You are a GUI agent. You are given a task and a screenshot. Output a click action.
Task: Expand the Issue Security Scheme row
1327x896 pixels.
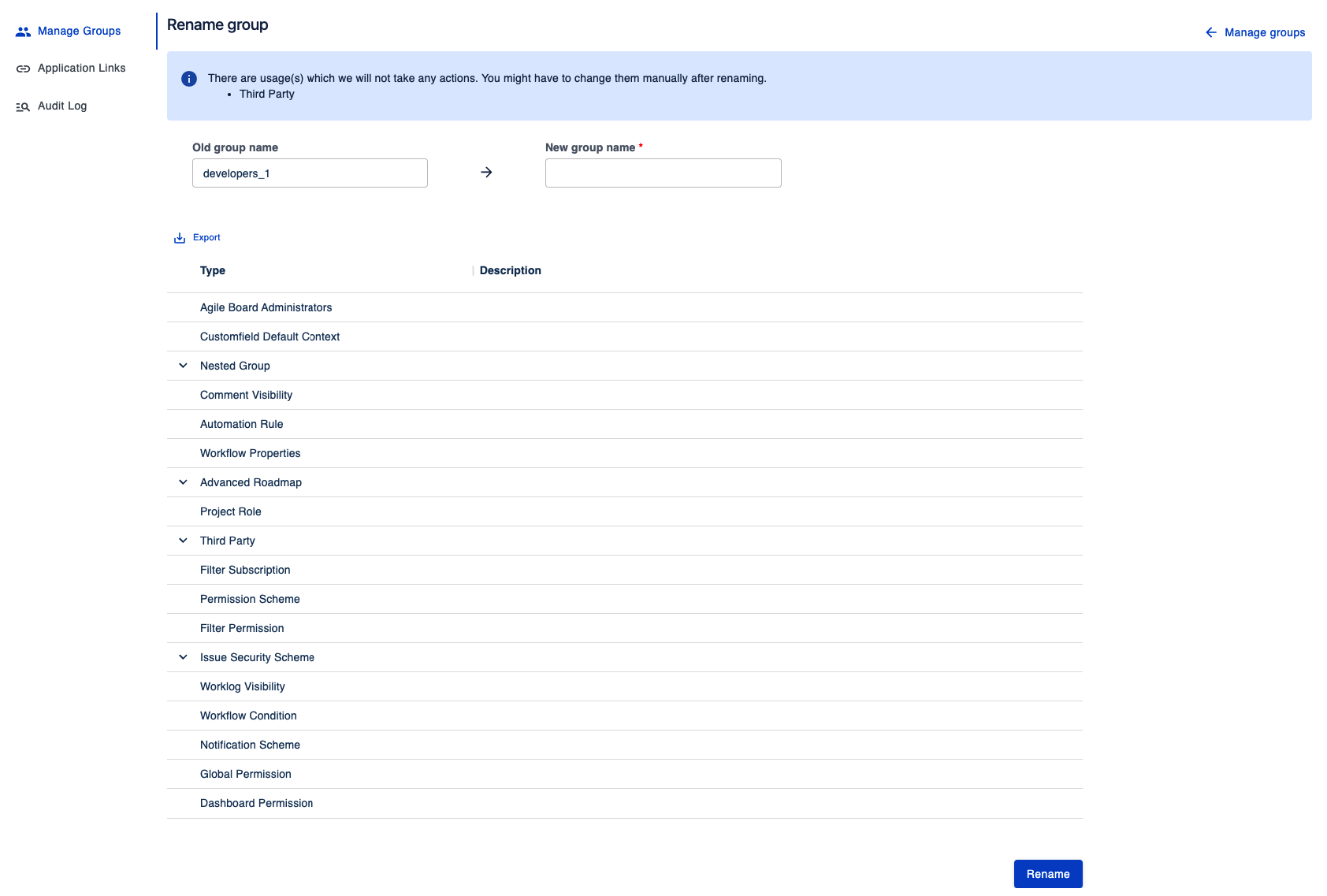(183, 657)
